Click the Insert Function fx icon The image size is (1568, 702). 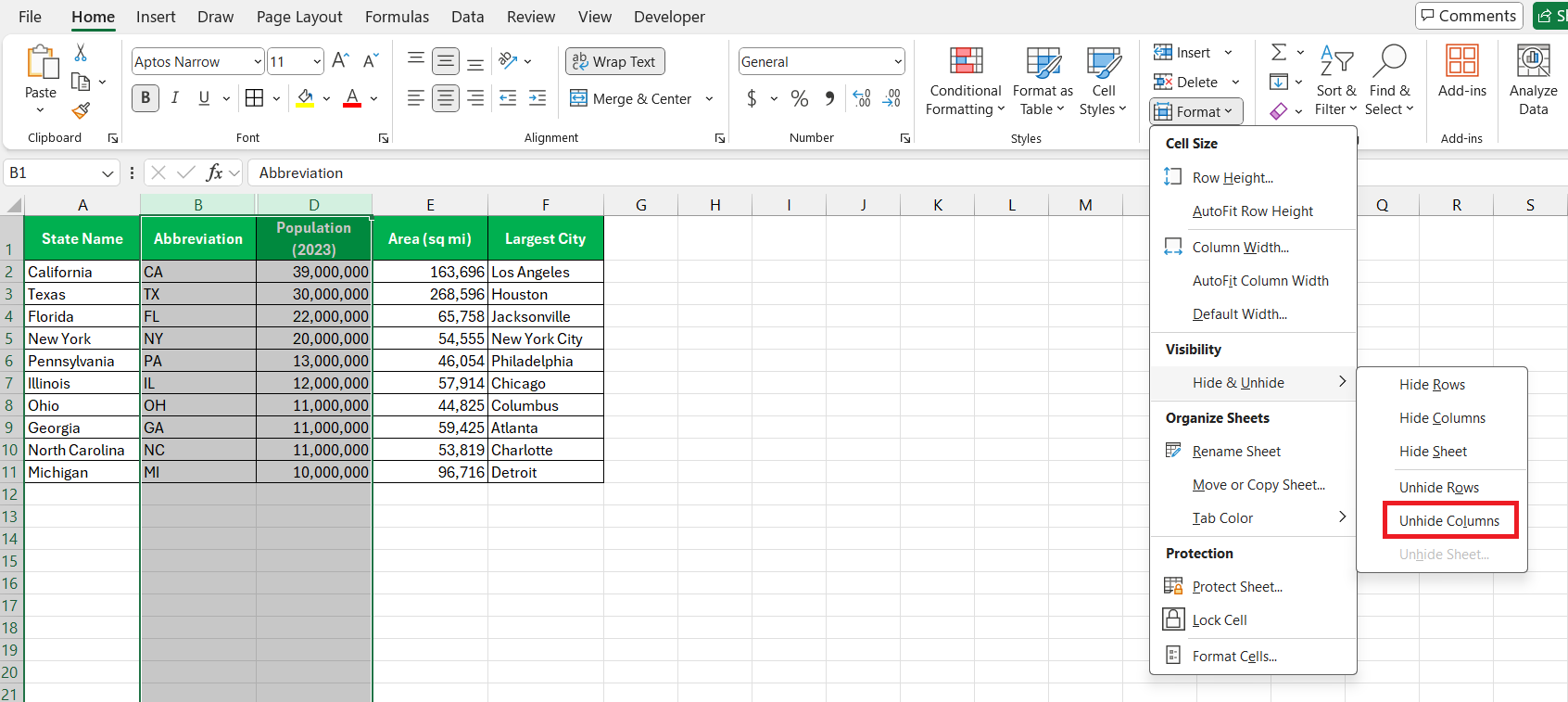pos(214,172)
